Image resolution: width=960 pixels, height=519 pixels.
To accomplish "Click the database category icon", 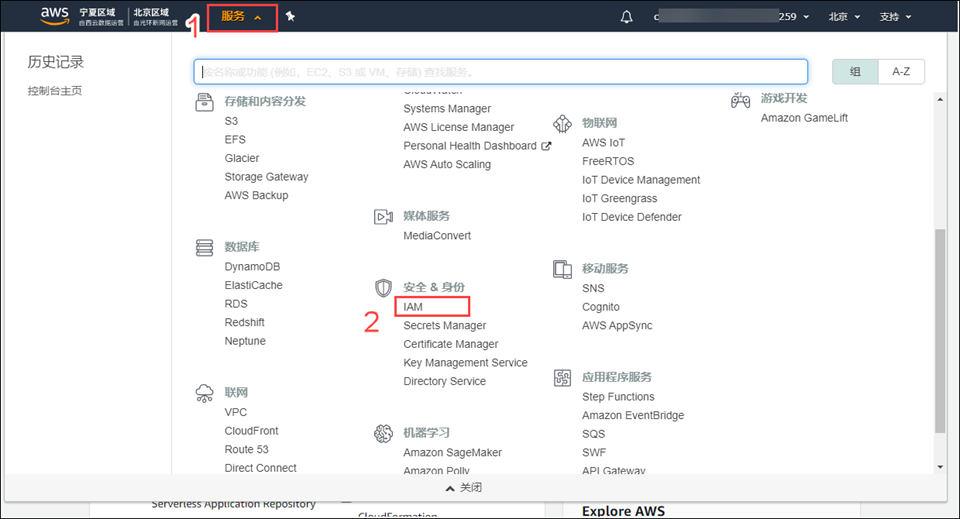I will tap(205, 247).
